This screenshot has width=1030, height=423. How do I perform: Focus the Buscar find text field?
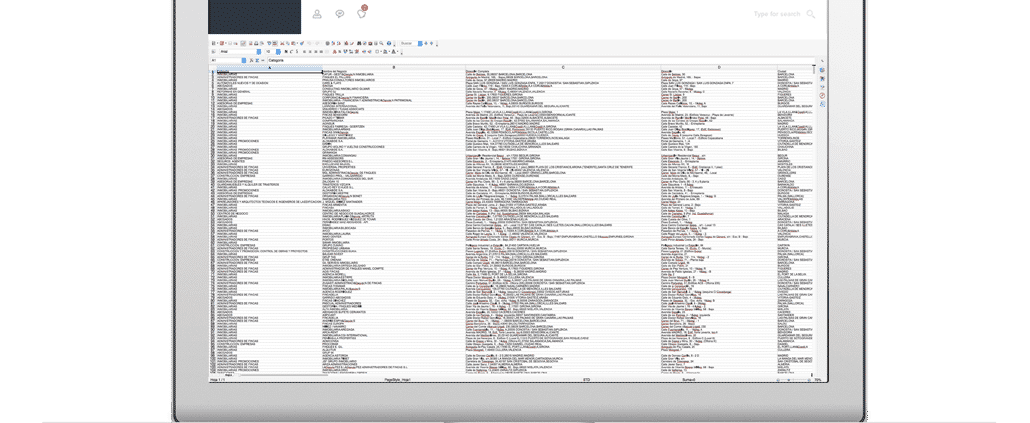tap(409, 43)
